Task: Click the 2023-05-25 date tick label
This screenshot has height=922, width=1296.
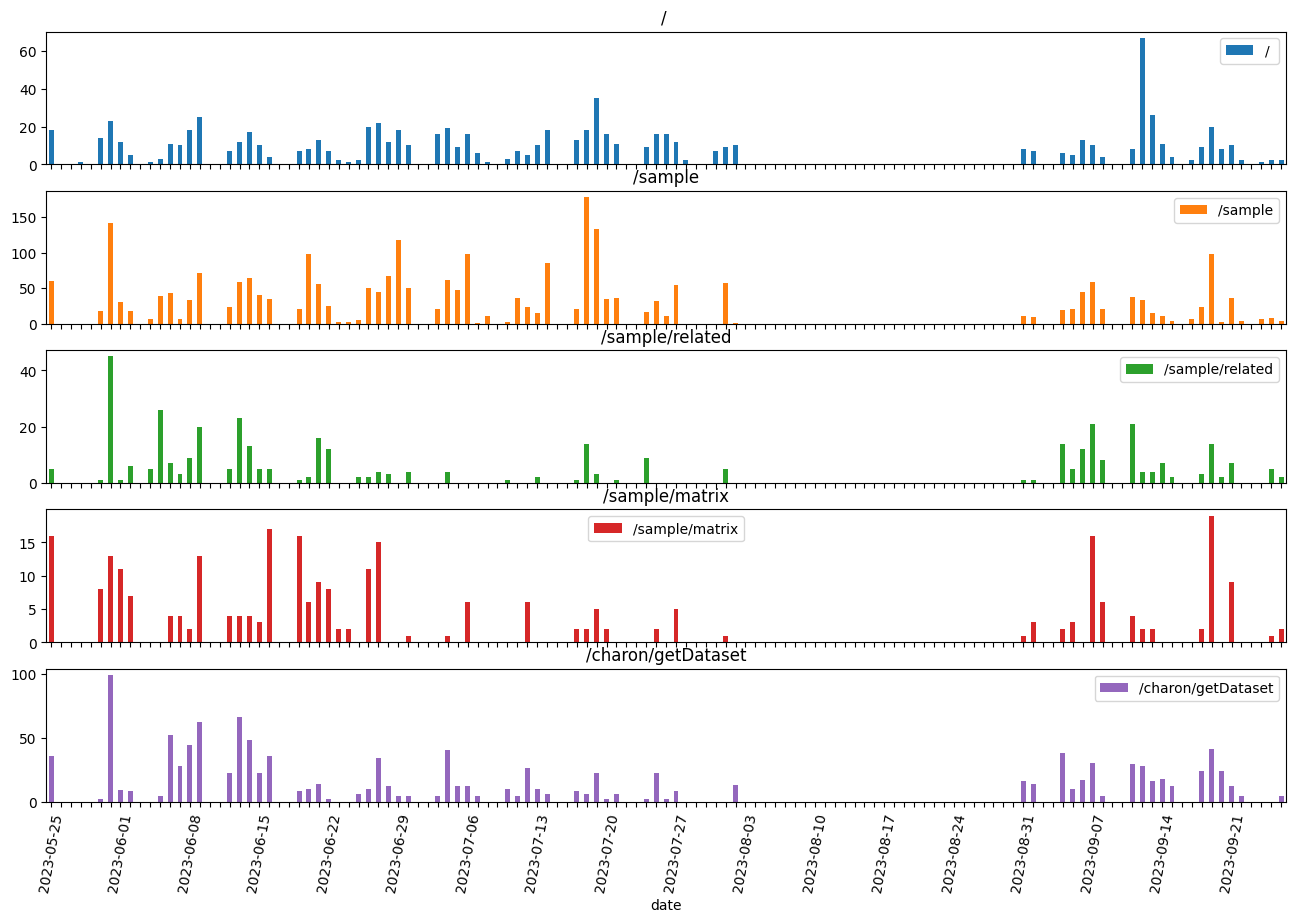Action: (51, 854)
